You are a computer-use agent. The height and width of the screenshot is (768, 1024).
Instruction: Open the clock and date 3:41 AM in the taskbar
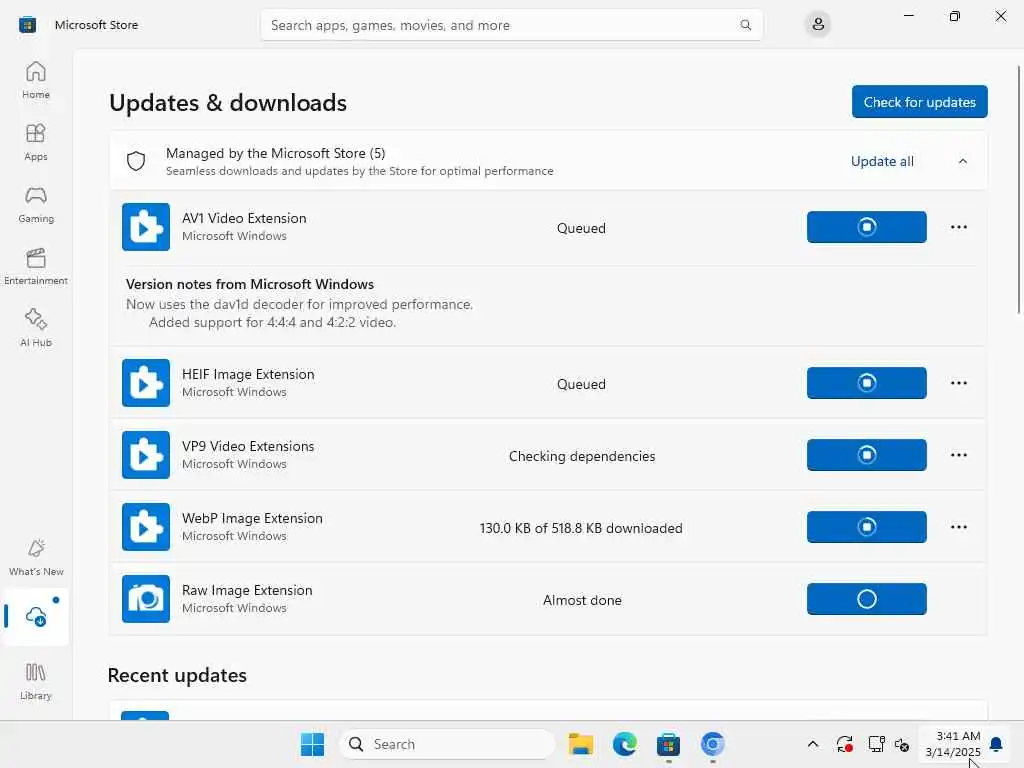pyautogui.click(x=952, y=744)
